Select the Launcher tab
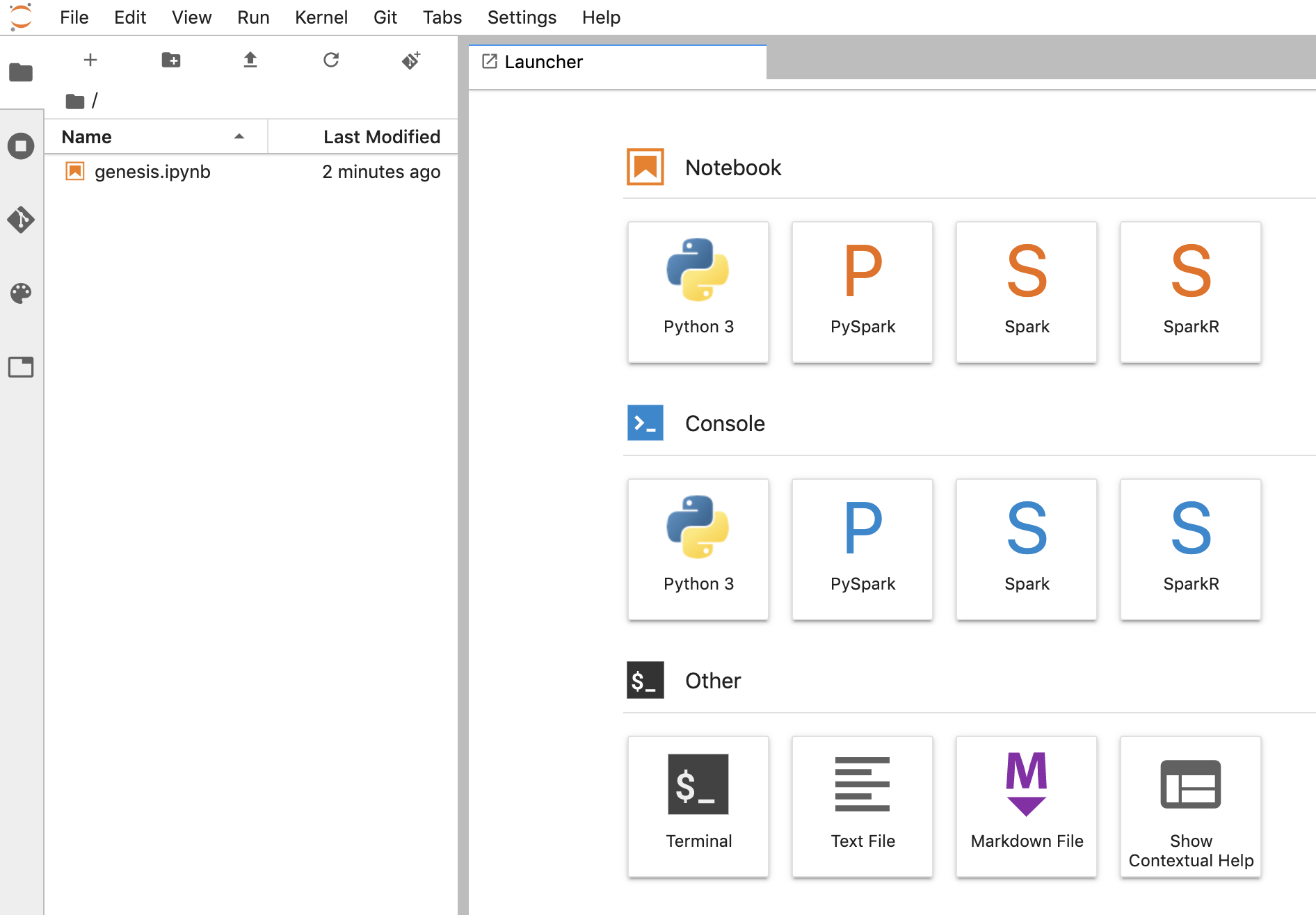The image size is (1316, 915). [618, 62]
